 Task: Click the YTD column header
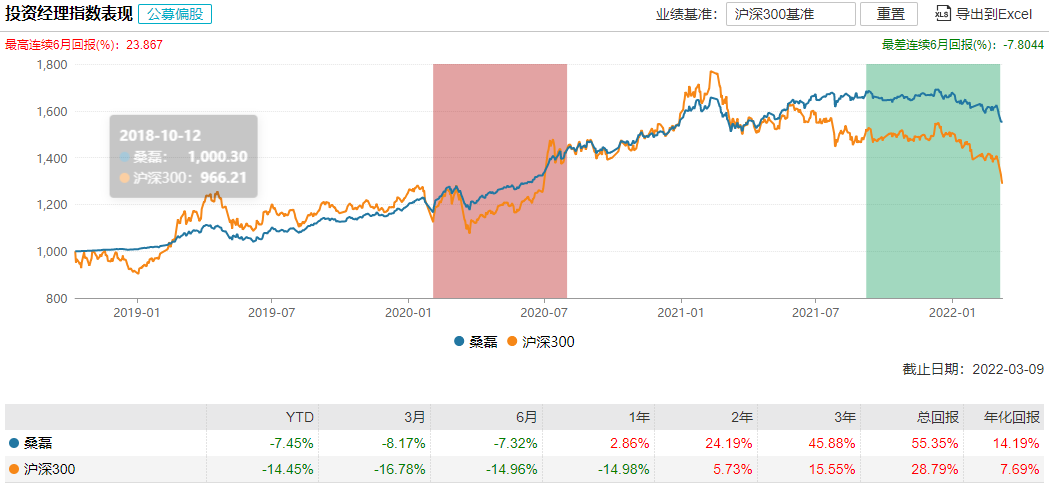(x=300, y=416)
